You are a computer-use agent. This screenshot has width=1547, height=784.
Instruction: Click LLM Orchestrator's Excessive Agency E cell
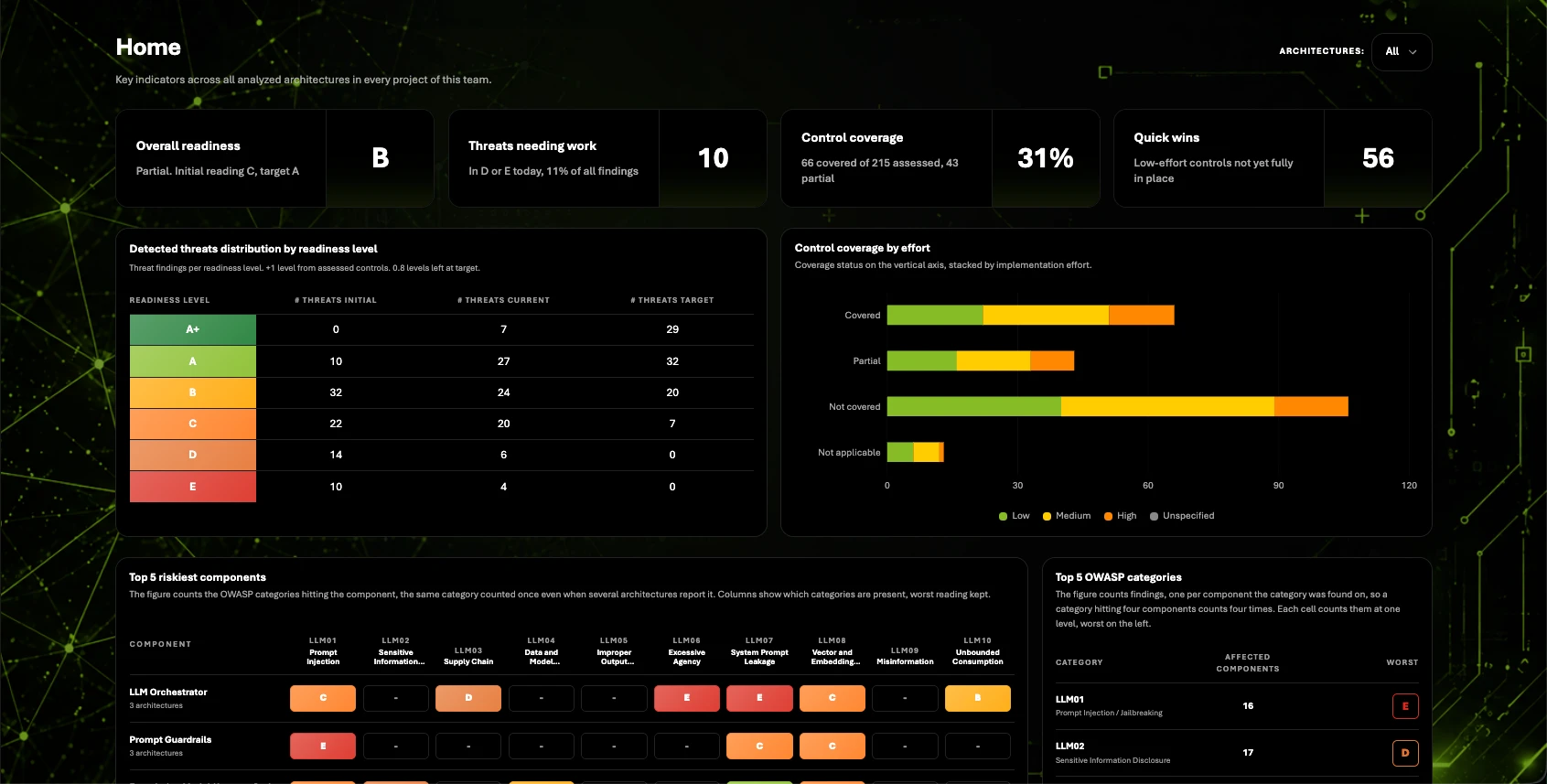[687, 698]
